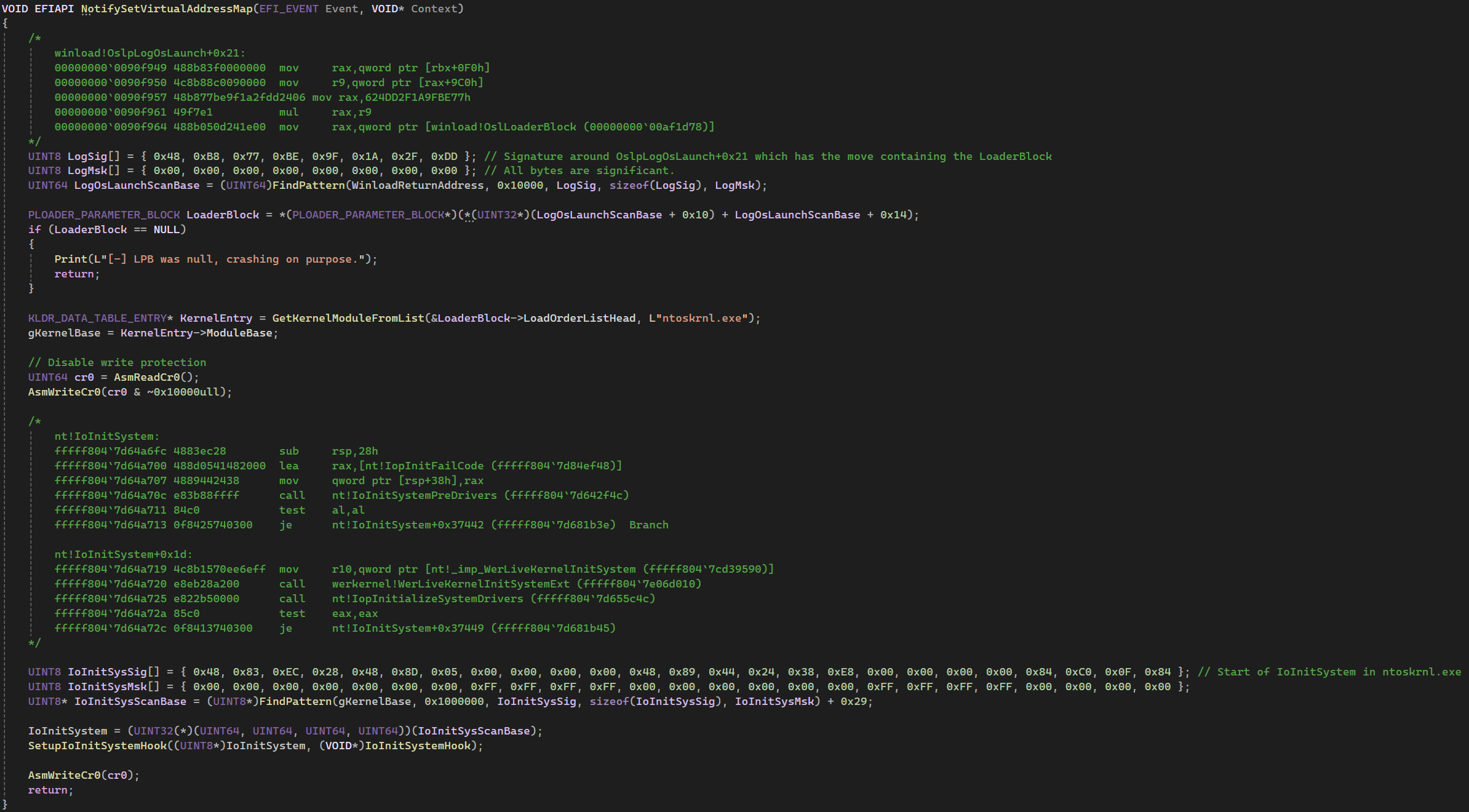The width and height of the screenshot is (1469, 812).
Task: Select the 624DD2F1A9FBE77h constant in the comment
Action: coord(418,97)
